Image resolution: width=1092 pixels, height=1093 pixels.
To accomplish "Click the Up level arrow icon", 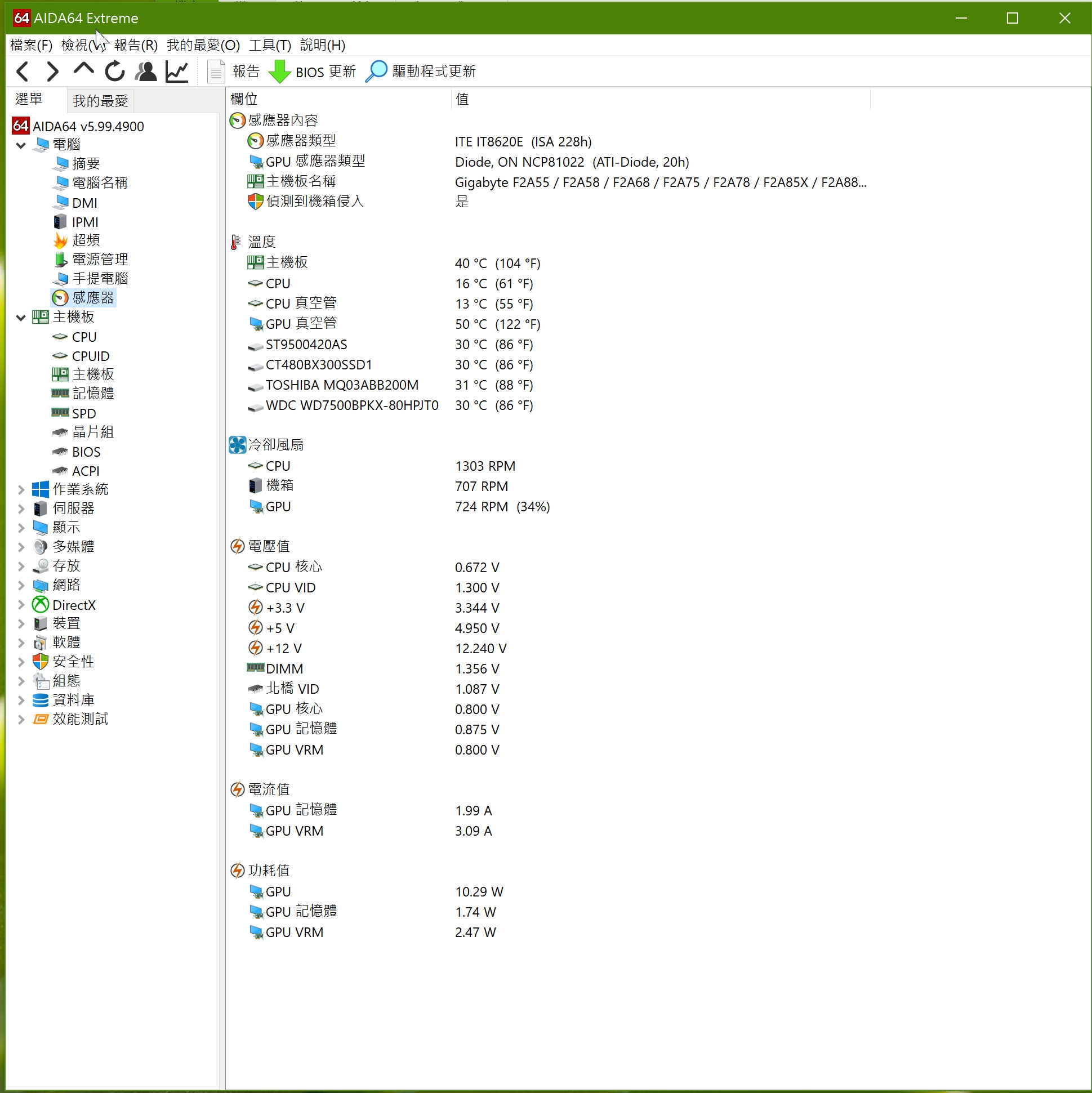I will pos(83,70).
